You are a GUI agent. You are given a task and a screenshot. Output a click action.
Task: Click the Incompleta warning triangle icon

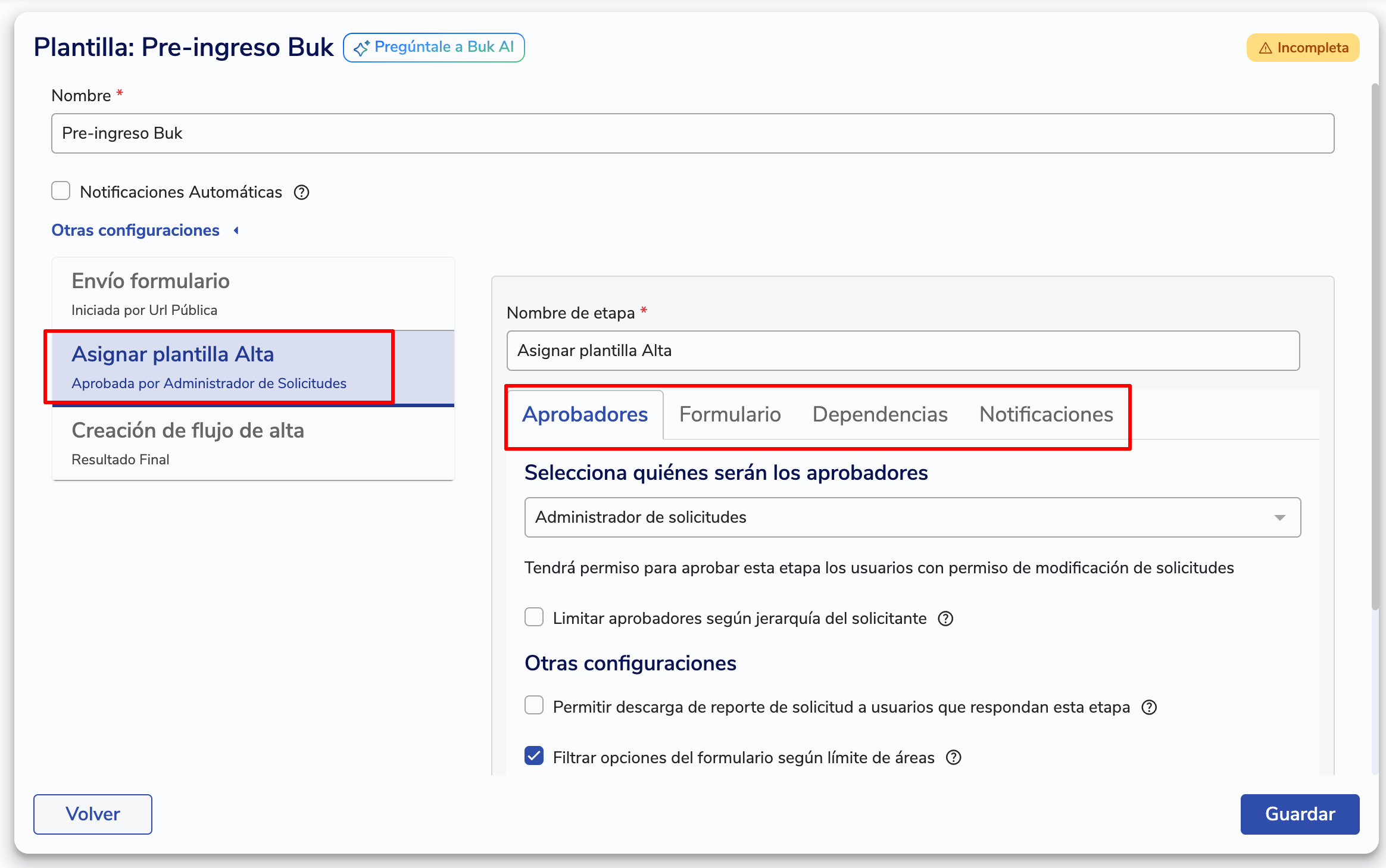(1265, 48)
